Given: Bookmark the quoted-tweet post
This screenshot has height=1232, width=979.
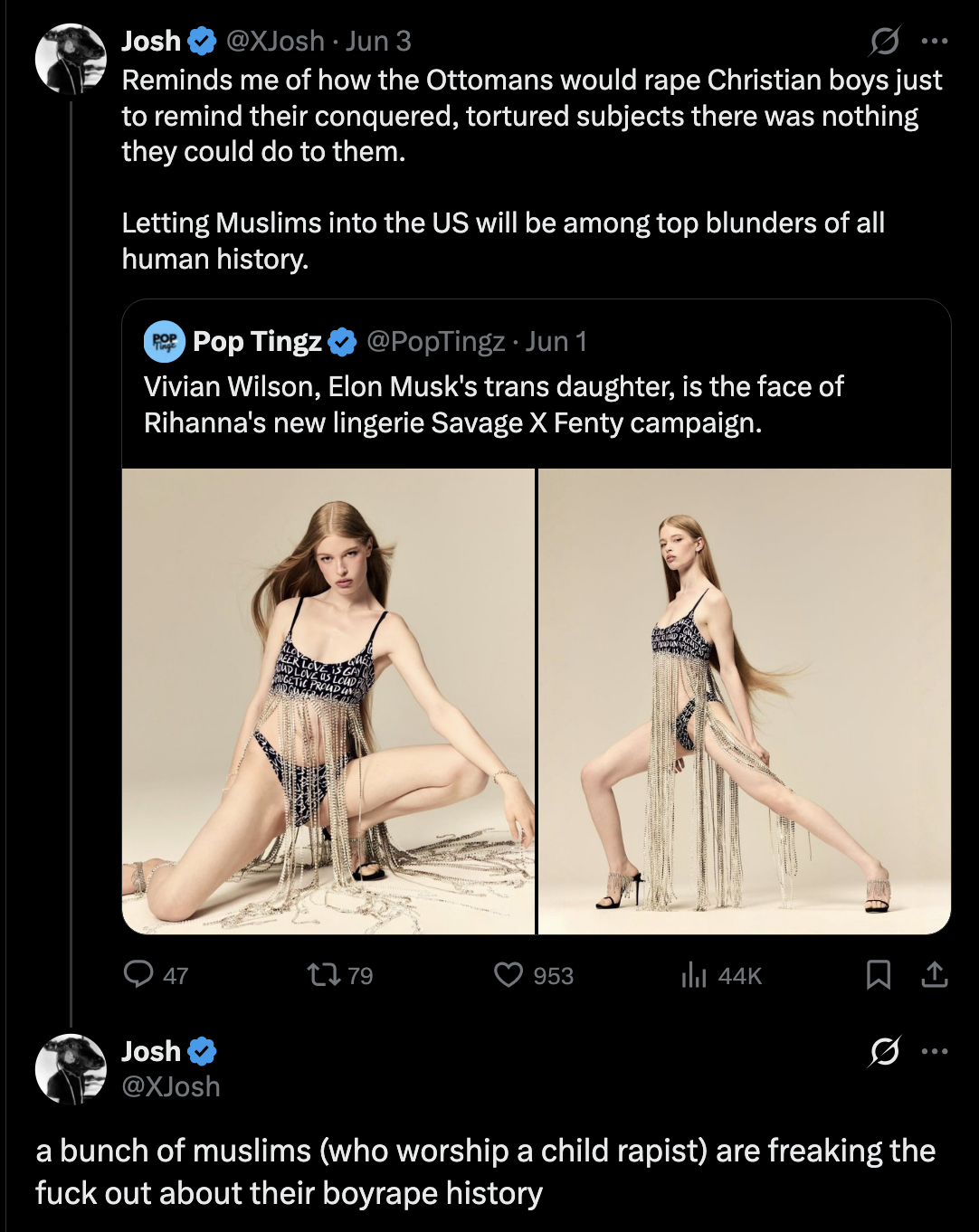Looking at the screenshot, I should click(x=879, y=974).
